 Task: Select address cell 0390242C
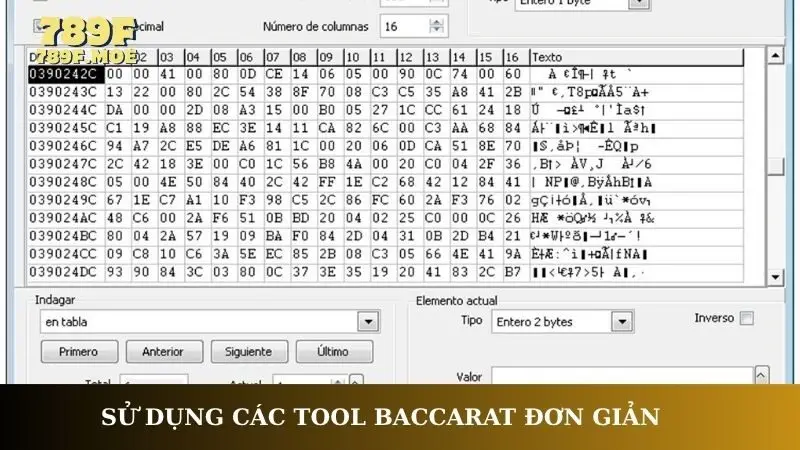pyautogui.click(x=63, y=74)
